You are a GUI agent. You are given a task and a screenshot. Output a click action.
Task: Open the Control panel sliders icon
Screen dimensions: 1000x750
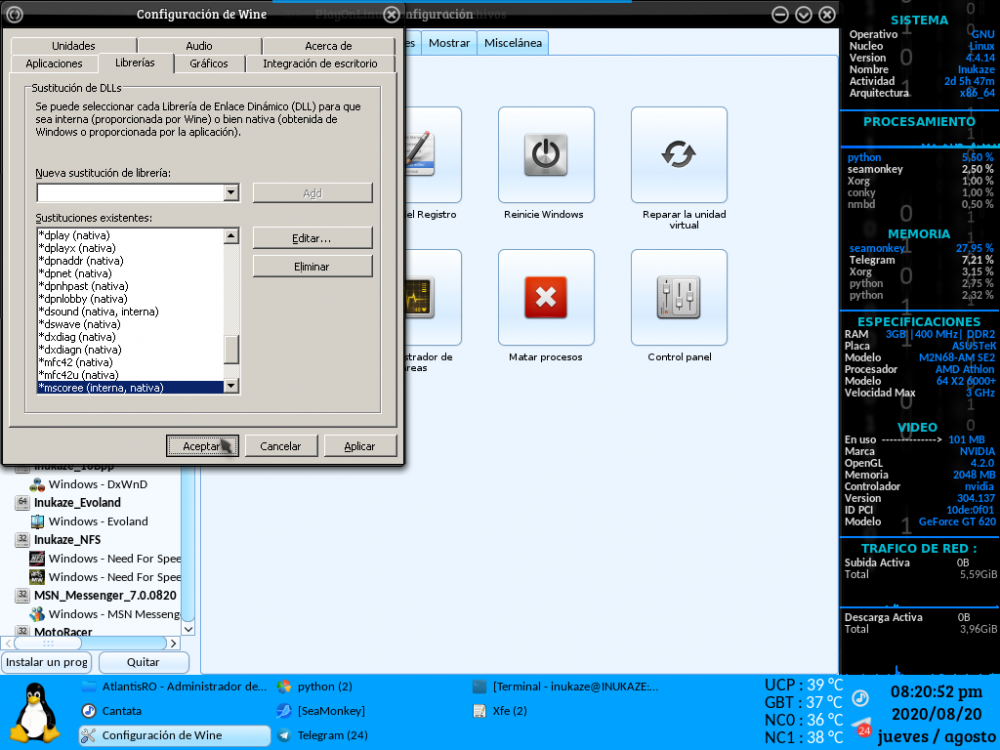point(678,297)
